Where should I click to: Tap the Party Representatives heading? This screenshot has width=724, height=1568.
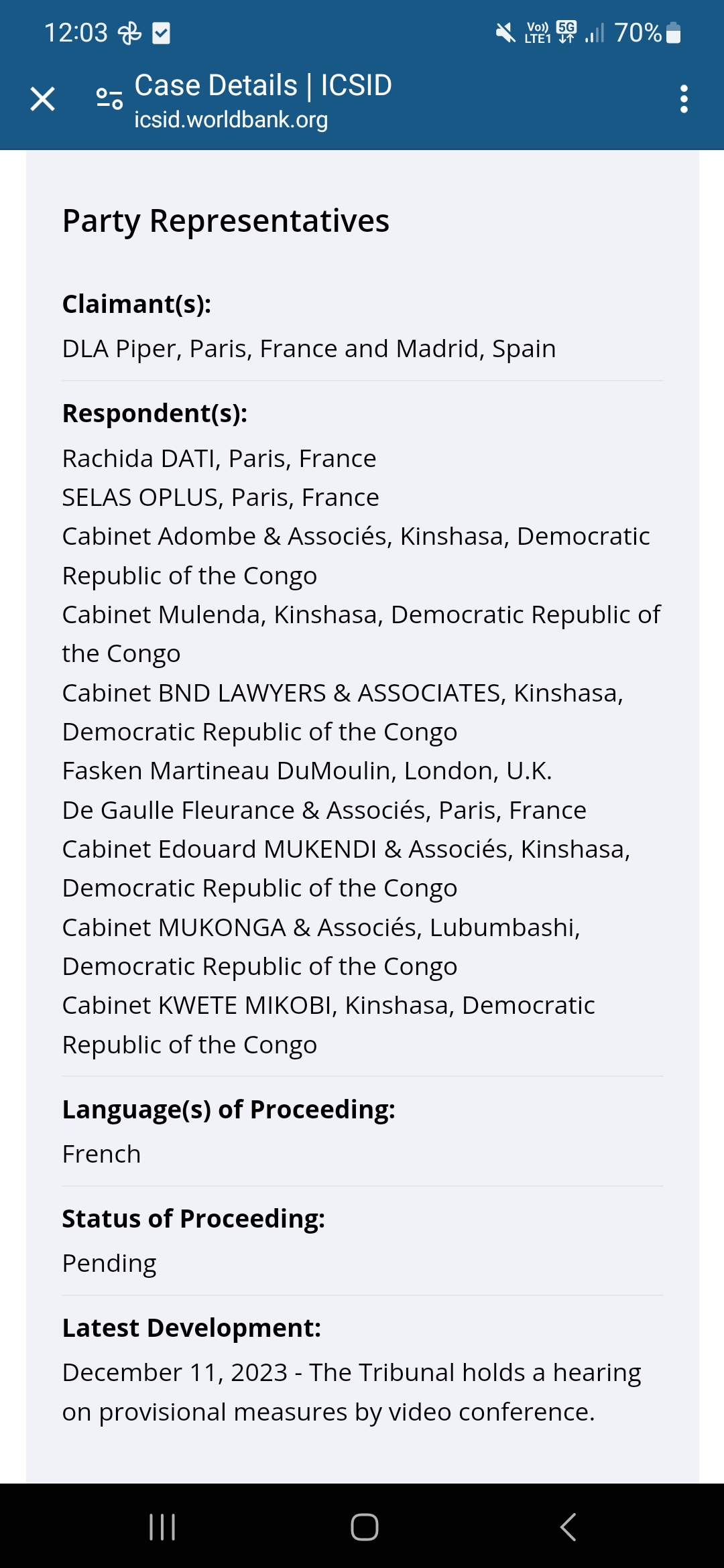(x=226, y=221)
